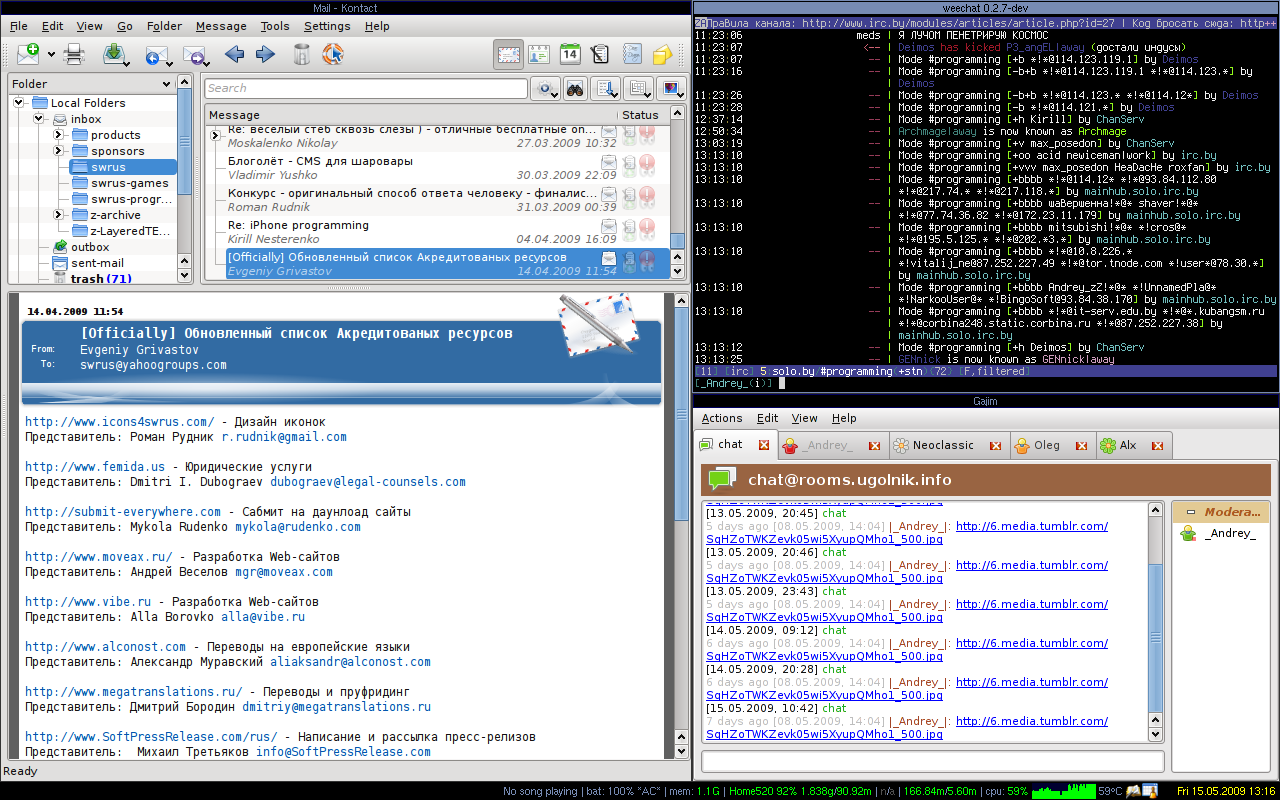This screenshot has width=1280, height=800.
Task: Select the outbox folder
Action: click(81, 247)
